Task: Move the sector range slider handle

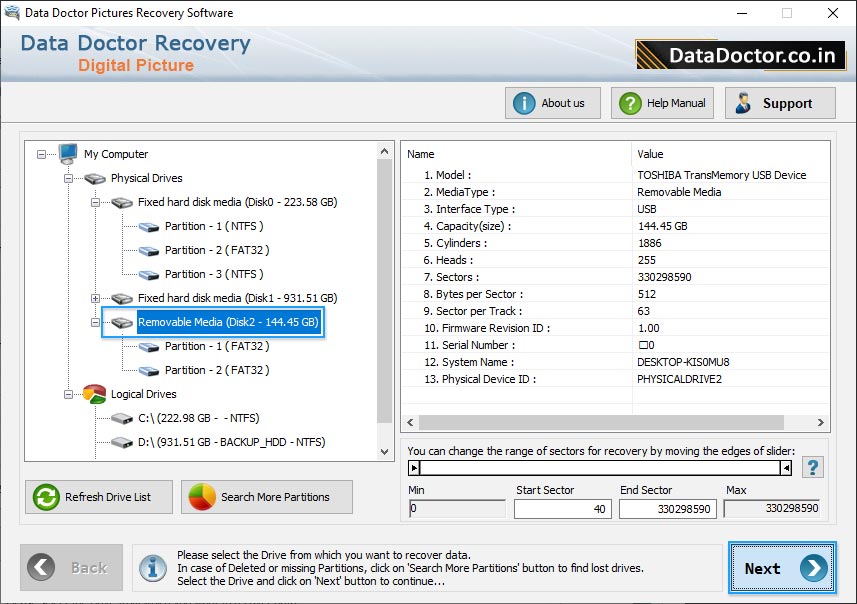Action: [x=415, y=466]
